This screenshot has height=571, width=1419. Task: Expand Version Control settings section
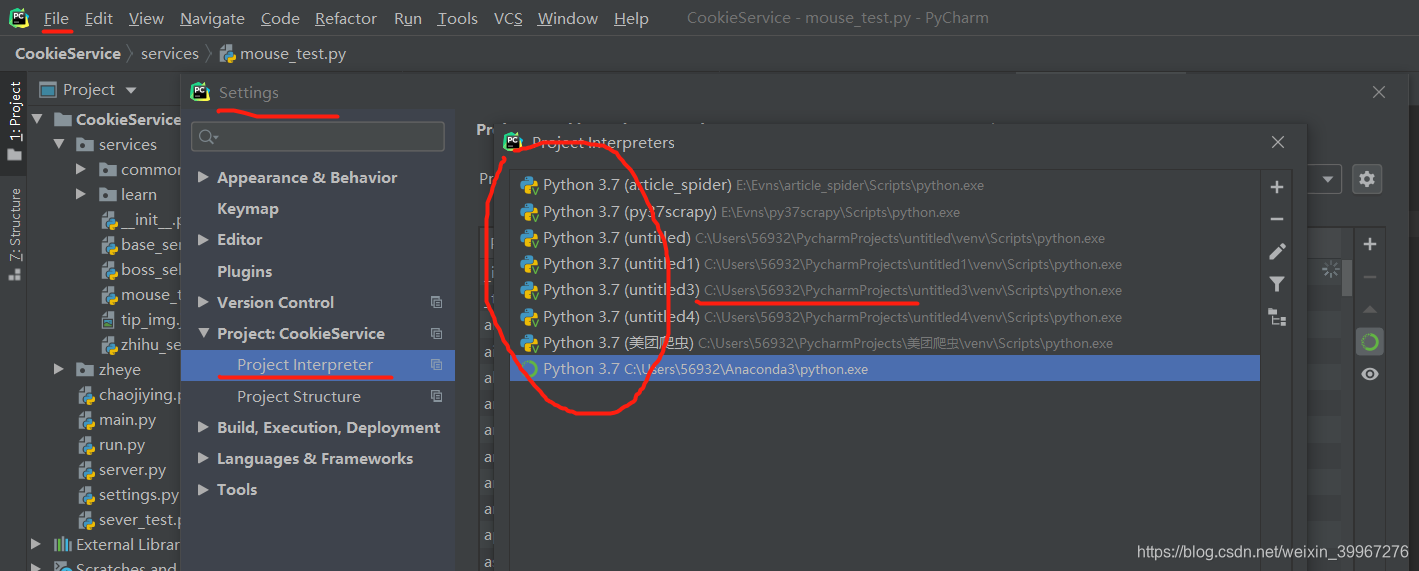[203, 302]
